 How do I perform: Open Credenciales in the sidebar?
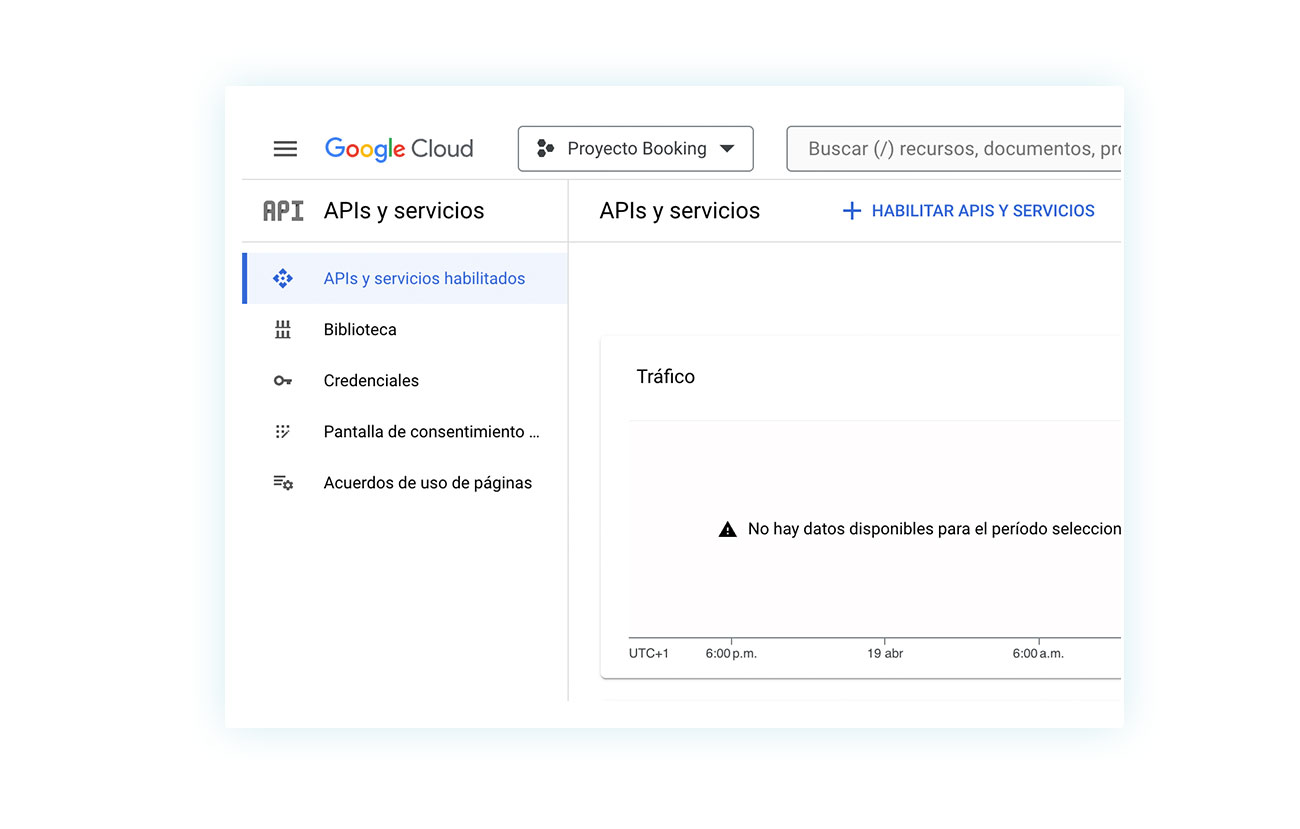[x=405, y=381]
